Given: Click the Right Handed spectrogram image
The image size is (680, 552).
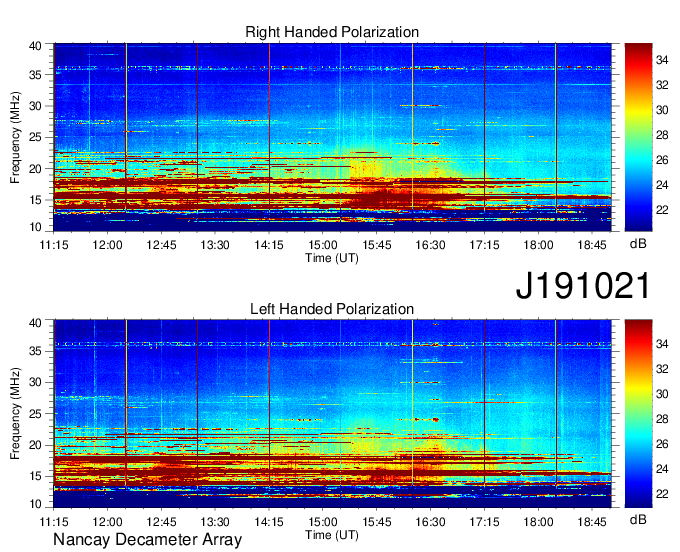Looking at the screenshot, I should 332,137.
